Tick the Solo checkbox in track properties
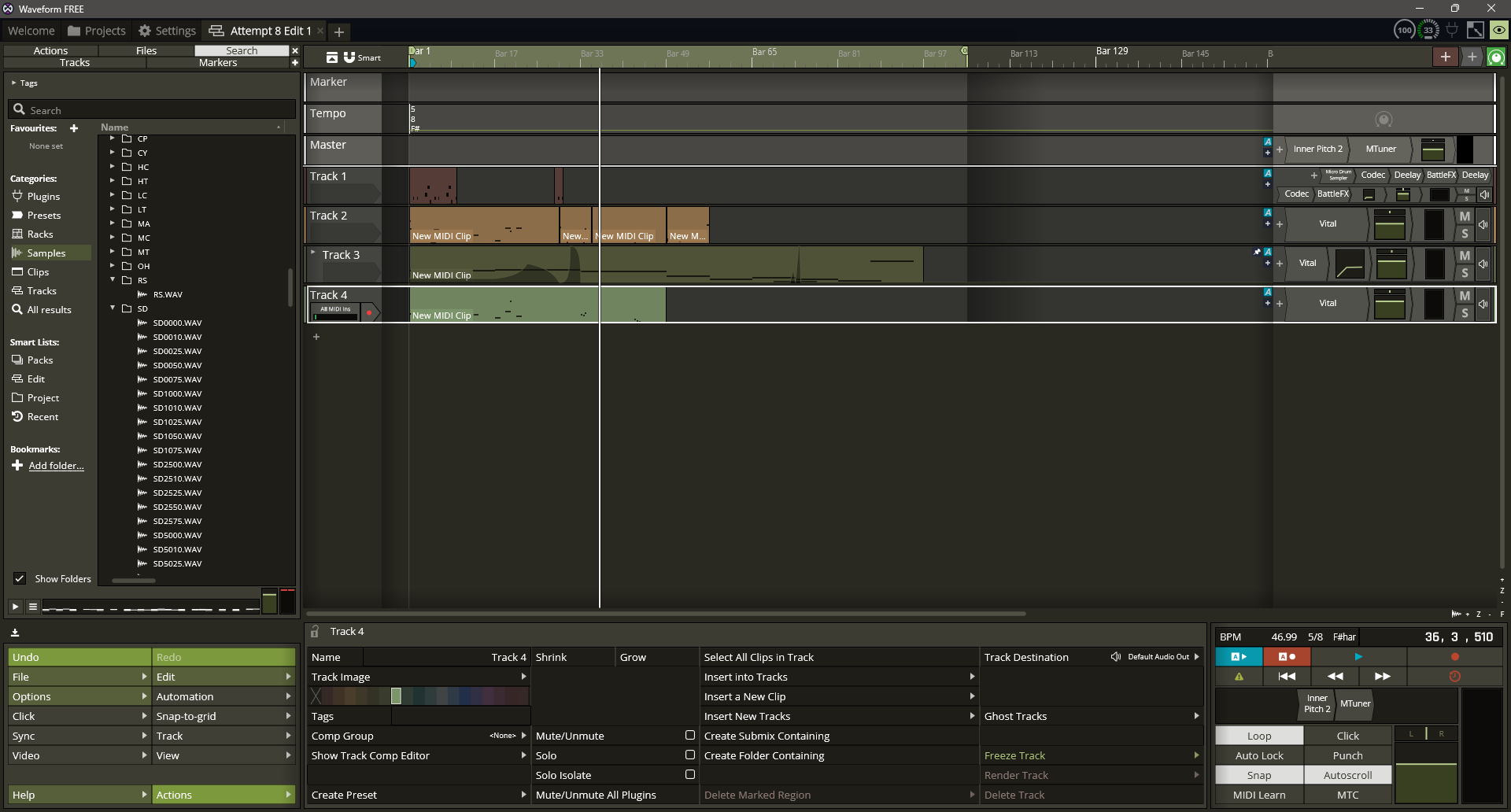This screenshot has width=1511, height=812. tap(690, 755)
